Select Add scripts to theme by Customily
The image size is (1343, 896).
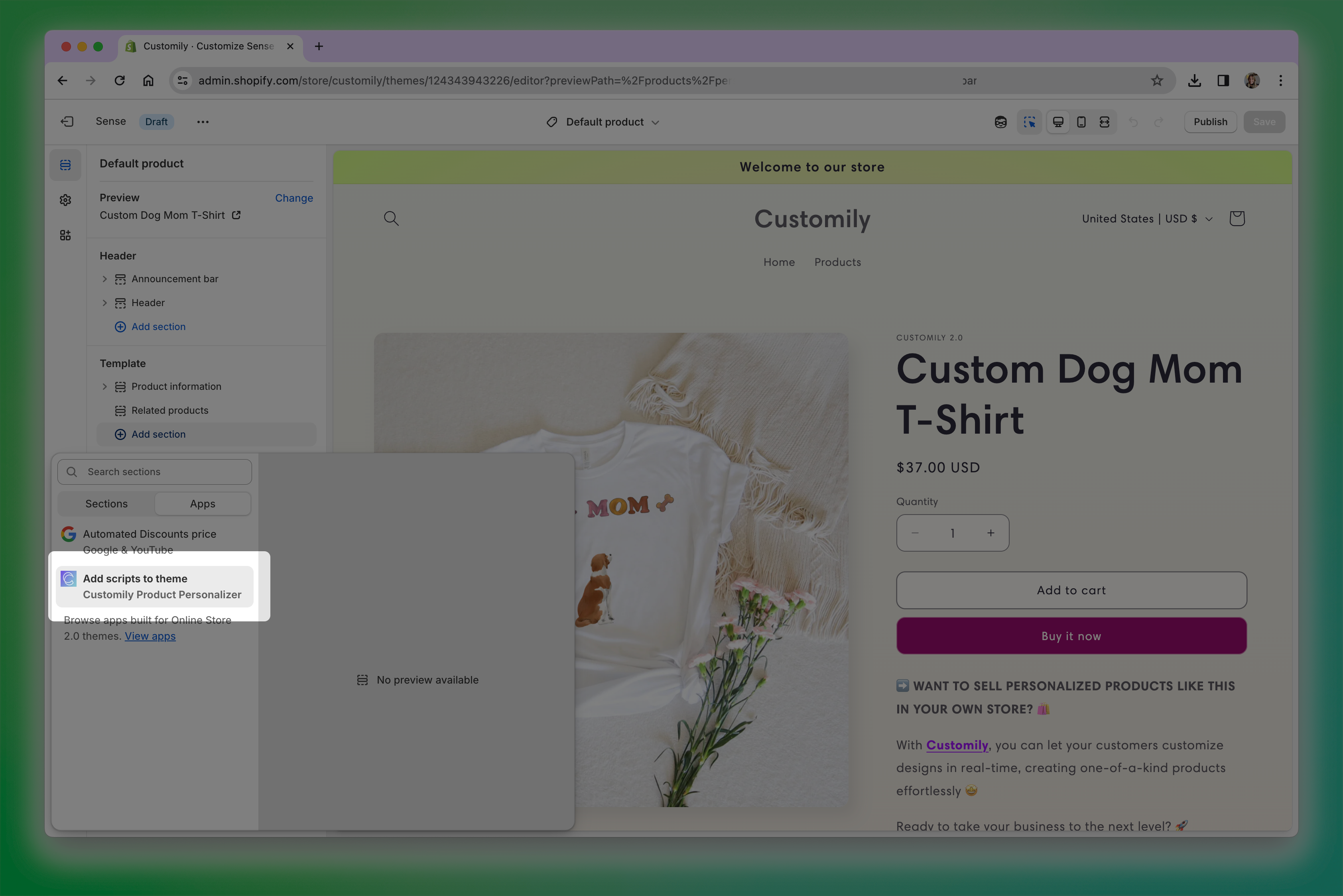pyautogui.click(x=154, y=586)
